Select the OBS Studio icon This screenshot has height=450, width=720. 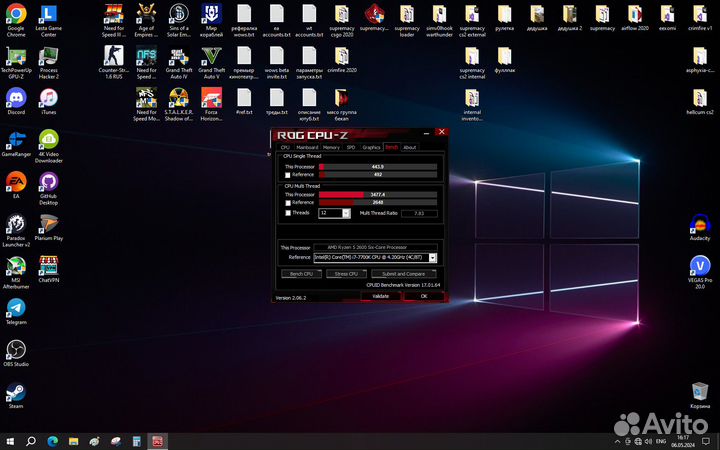[x=16, y=354]
